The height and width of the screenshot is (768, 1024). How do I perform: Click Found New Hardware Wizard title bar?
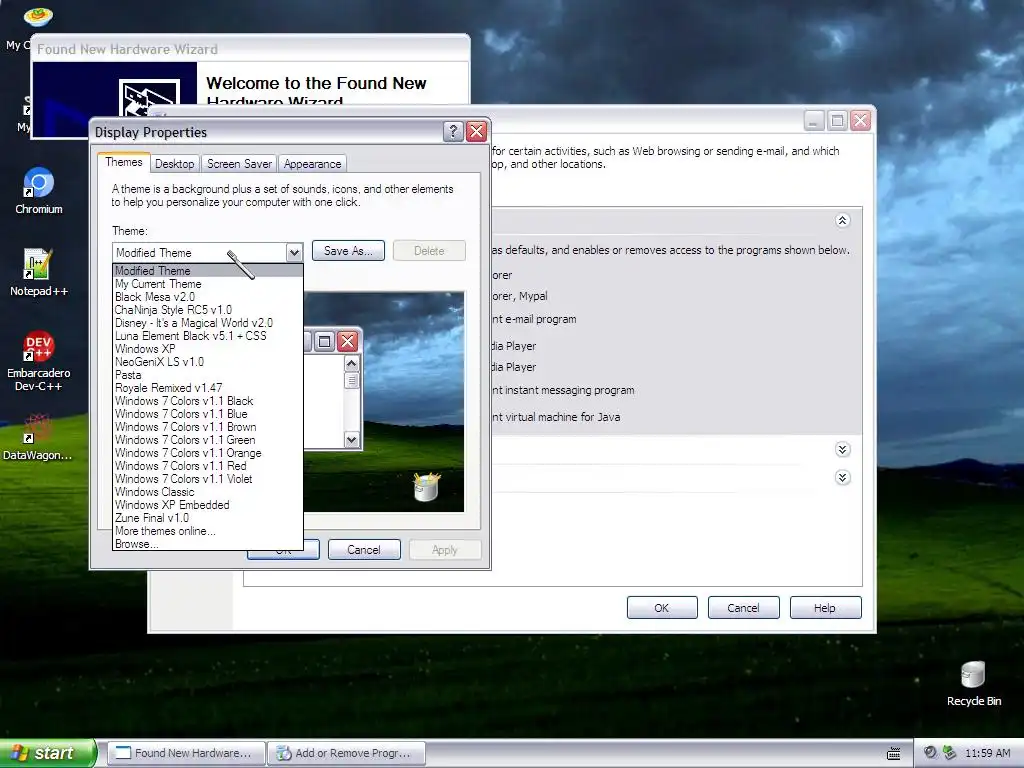pyautogui.click(x=250, y=49)
